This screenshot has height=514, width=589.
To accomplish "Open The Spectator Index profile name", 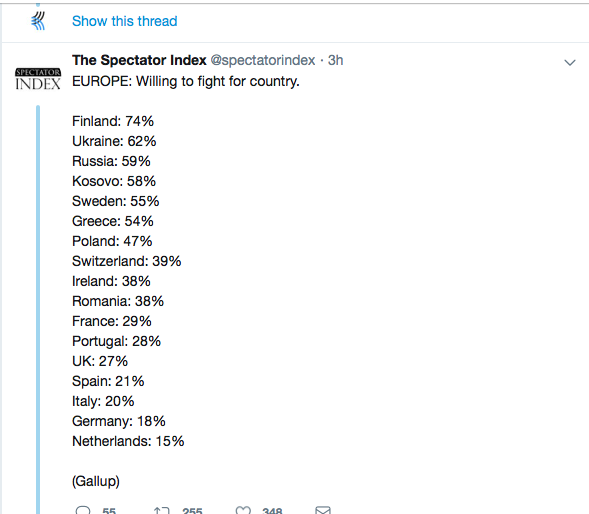I will click(139, 60).
